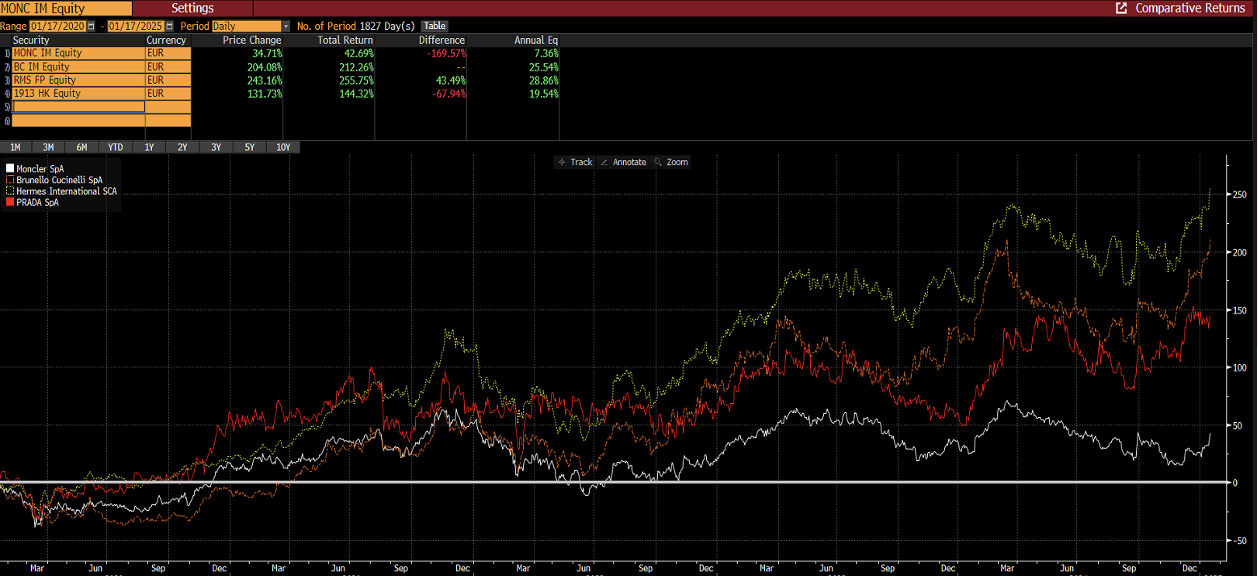Click the 34.71% price change value
The height and width of the screenshot is (576, 1258).
click(x=266, y=53)
